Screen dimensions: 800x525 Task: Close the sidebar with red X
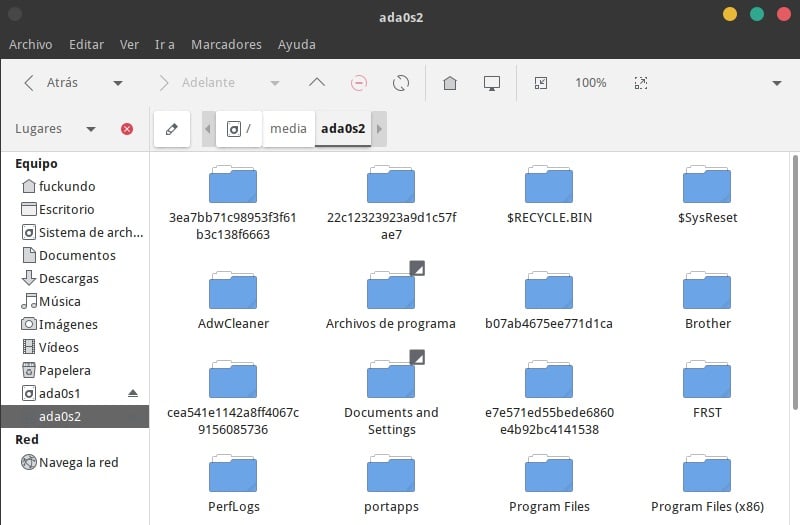127,129
